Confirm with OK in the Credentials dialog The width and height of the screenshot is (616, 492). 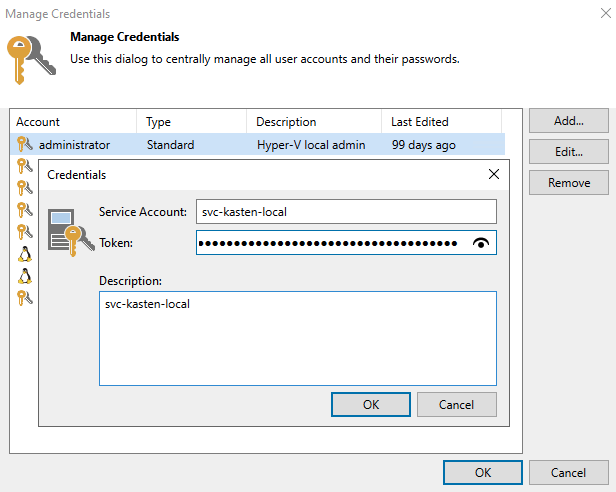tap(370, 405)
